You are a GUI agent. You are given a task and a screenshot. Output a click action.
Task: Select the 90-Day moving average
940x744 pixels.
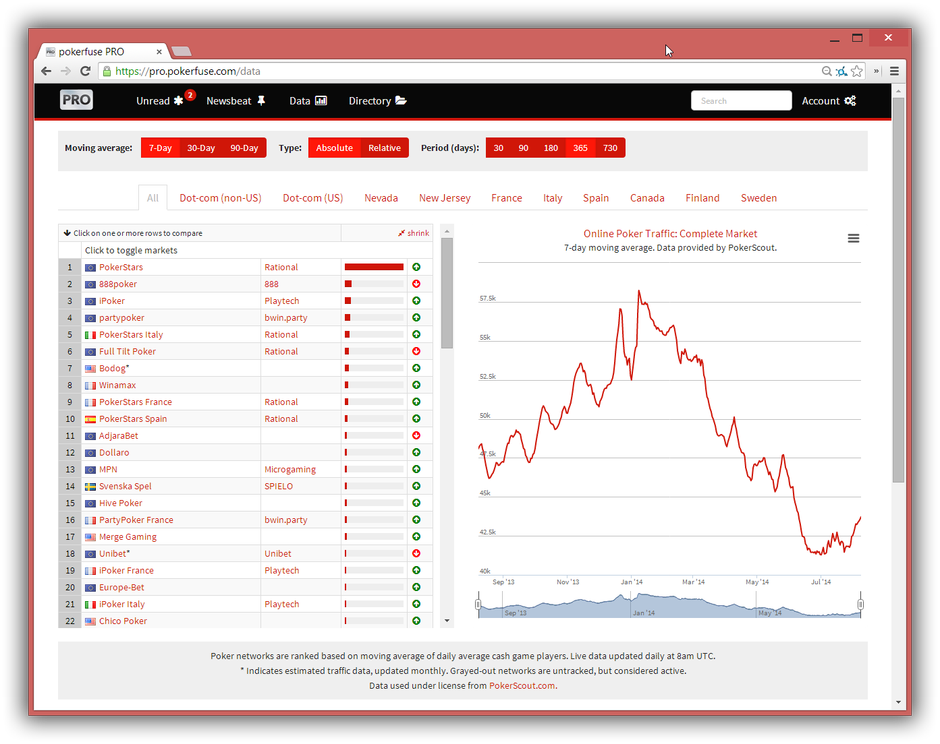tap(244, 148)
